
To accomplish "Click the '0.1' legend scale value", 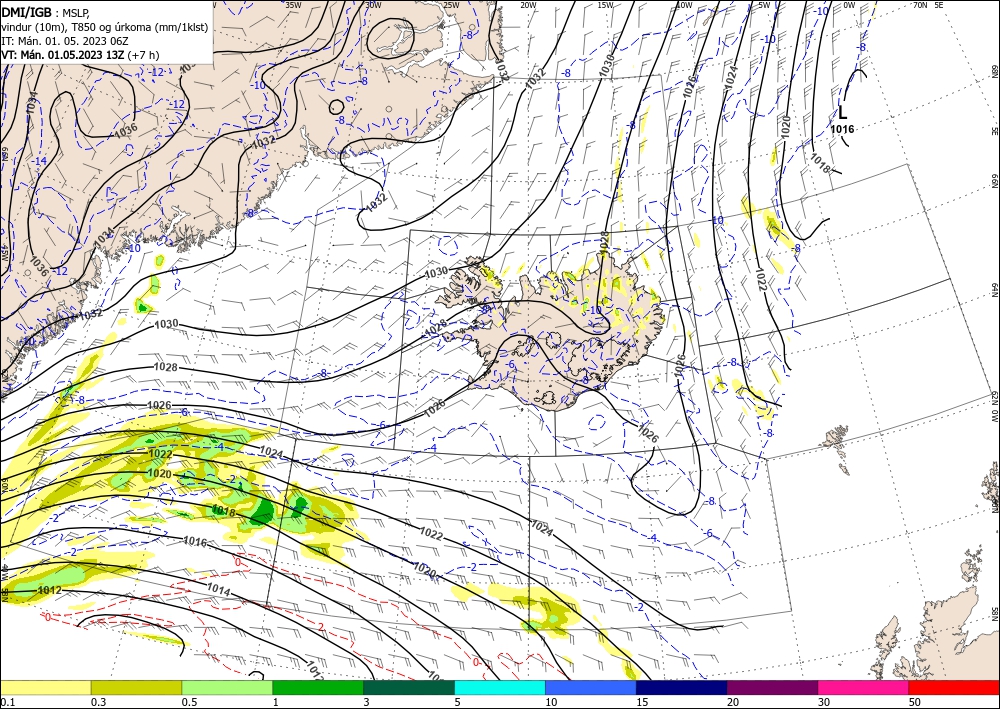I will [x=6, y=702].
